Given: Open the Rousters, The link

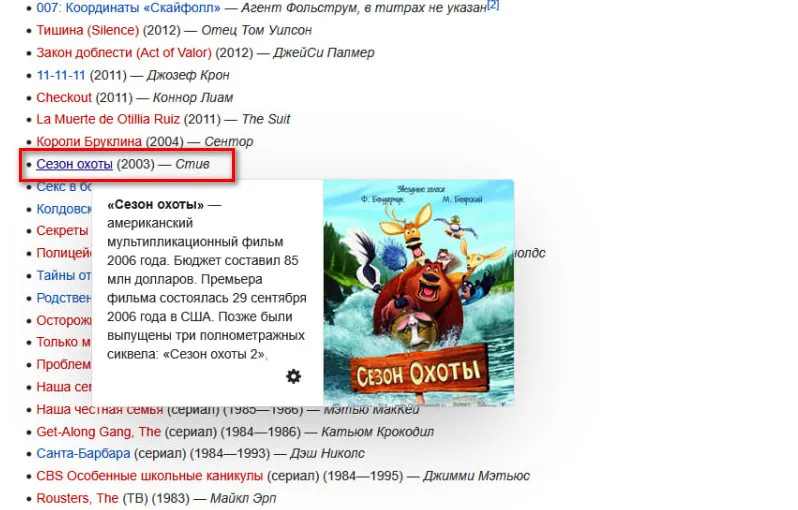Looking at the screenshot, I should [x=77, y=498].
